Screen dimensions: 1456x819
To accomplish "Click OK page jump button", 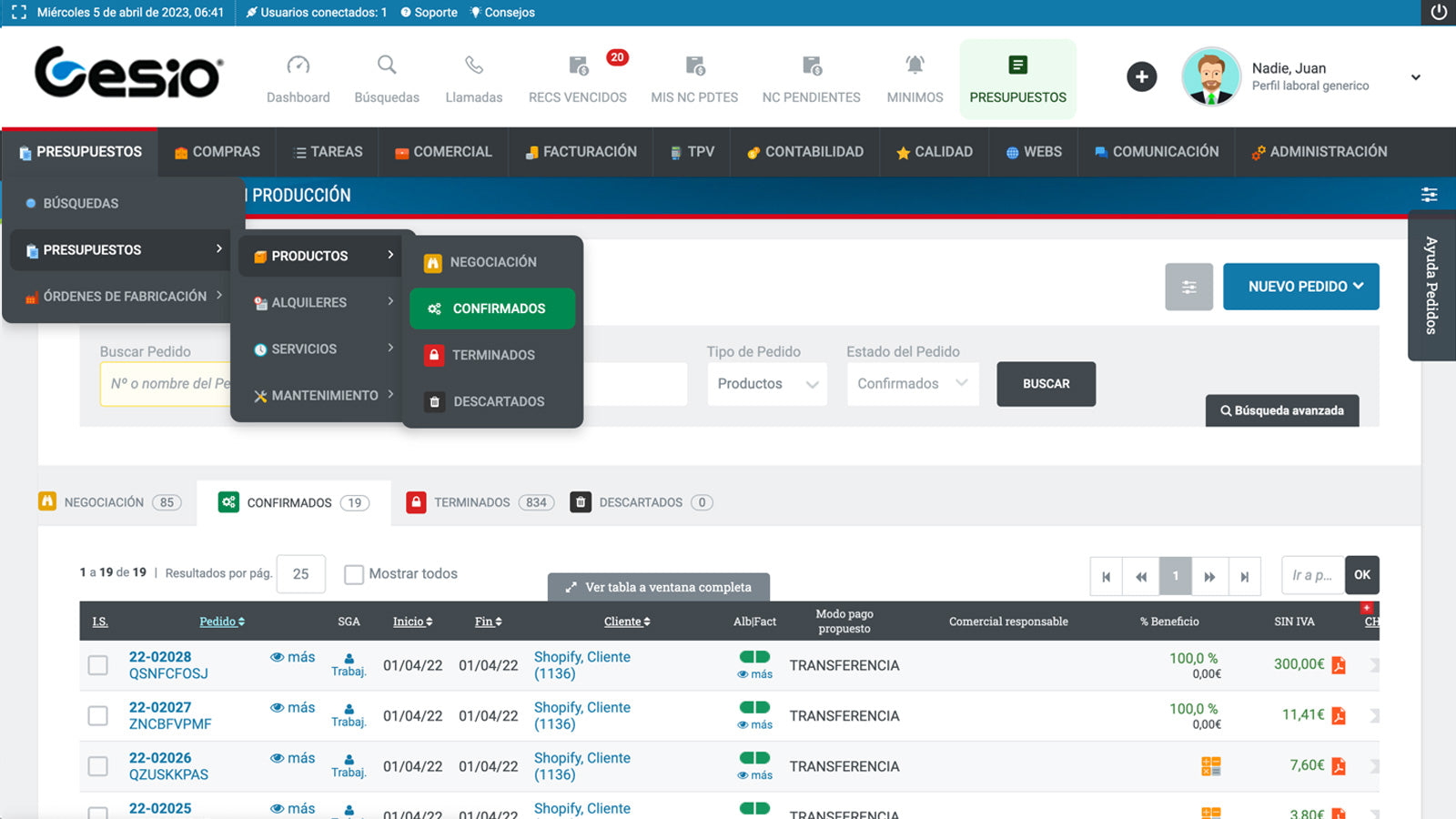I will coord(1362,575).
